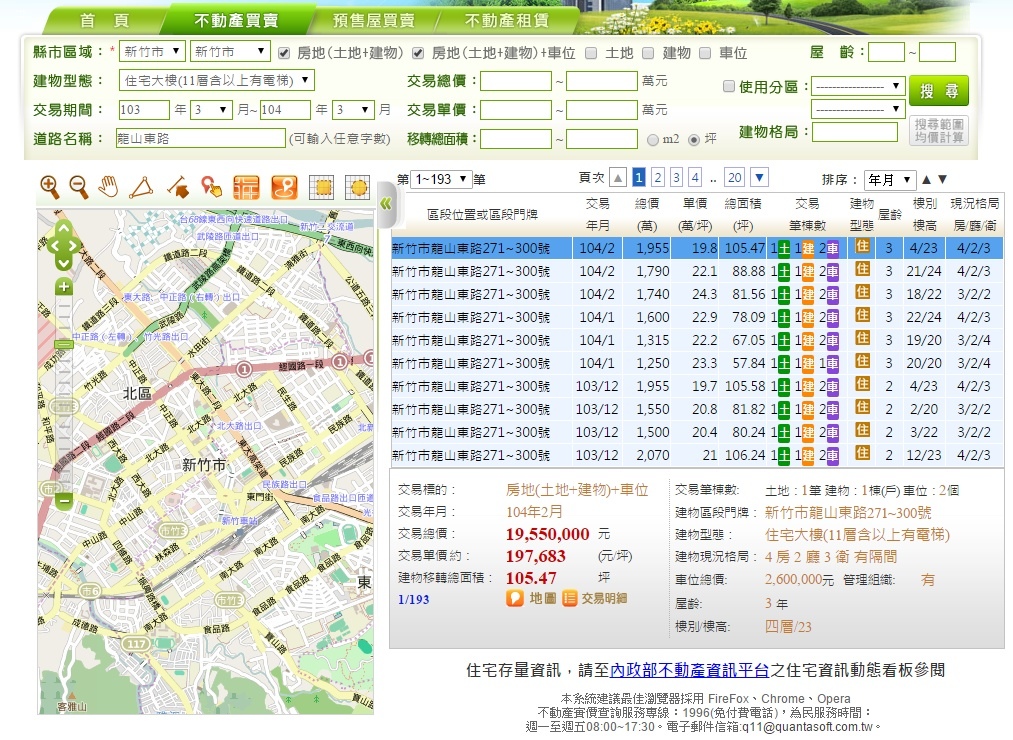Click the green 搜尋 search button

tap(938, 91)
